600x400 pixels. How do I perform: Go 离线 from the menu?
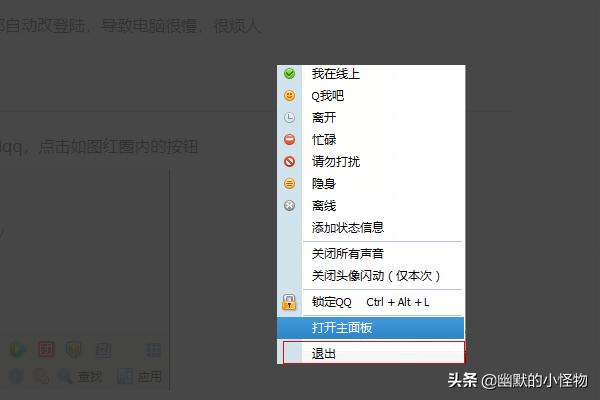[371, 206]
